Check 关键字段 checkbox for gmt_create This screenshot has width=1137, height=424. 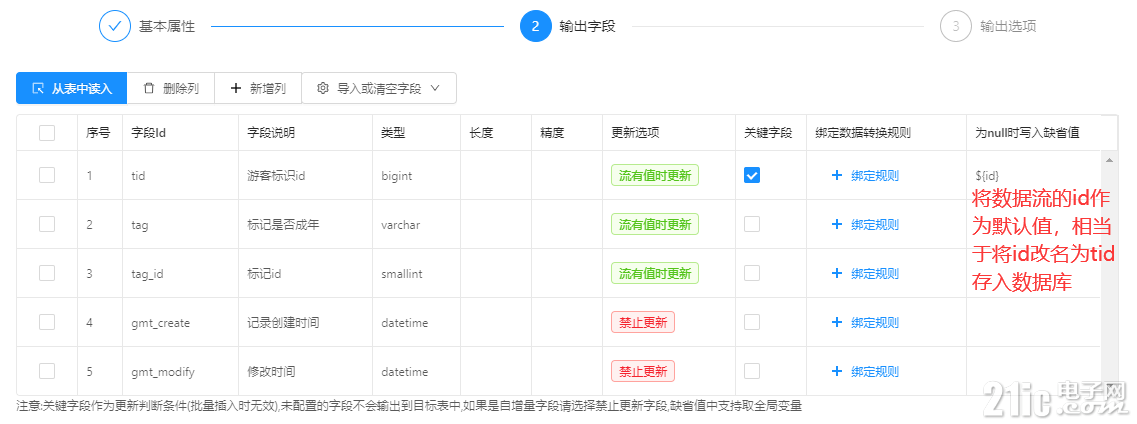[752, 322]
